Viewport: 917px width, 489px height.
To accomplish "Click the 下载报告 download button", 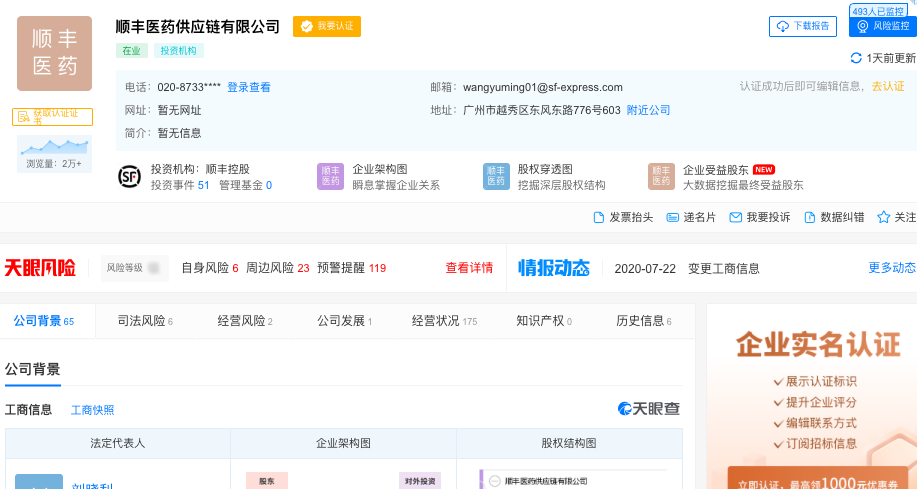I will coord(802,26).
